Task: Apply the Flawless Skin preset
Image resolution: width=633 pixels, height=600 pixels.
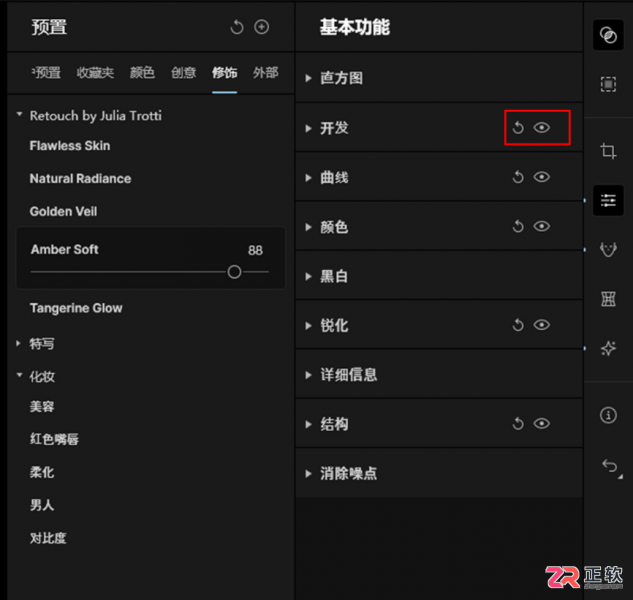Action: [x=70, y=146]
